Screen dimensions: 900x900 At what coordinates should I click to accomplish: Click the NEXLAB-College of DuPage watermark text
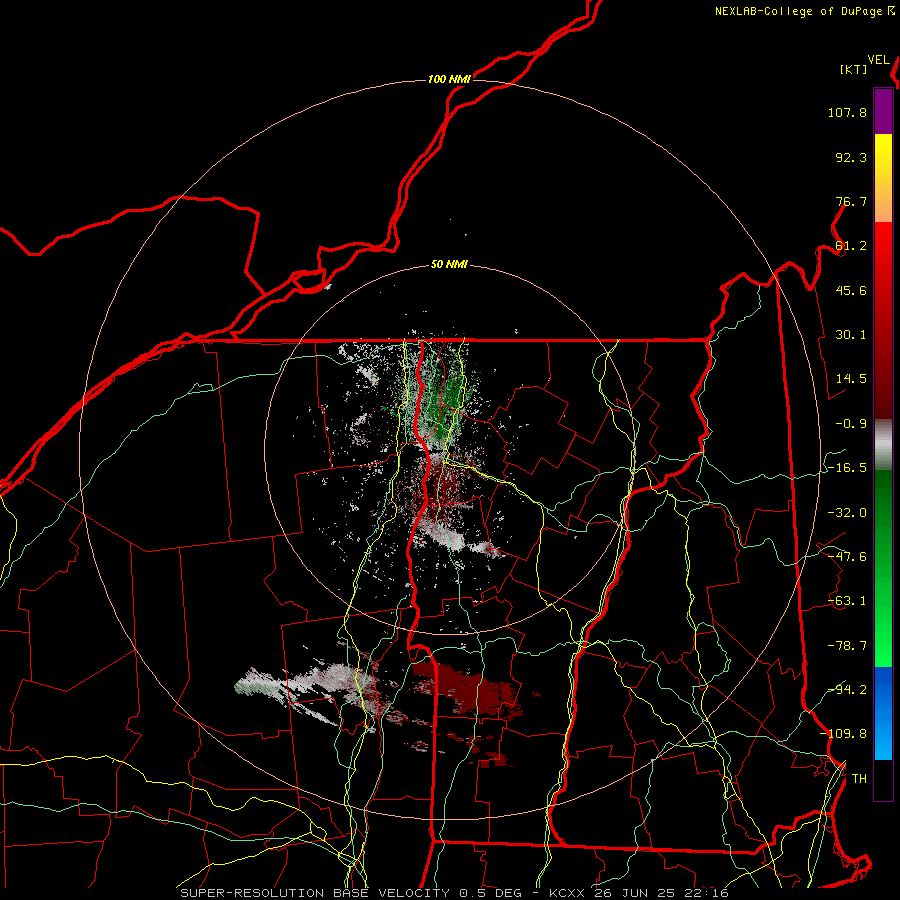(x=804, y=11)
